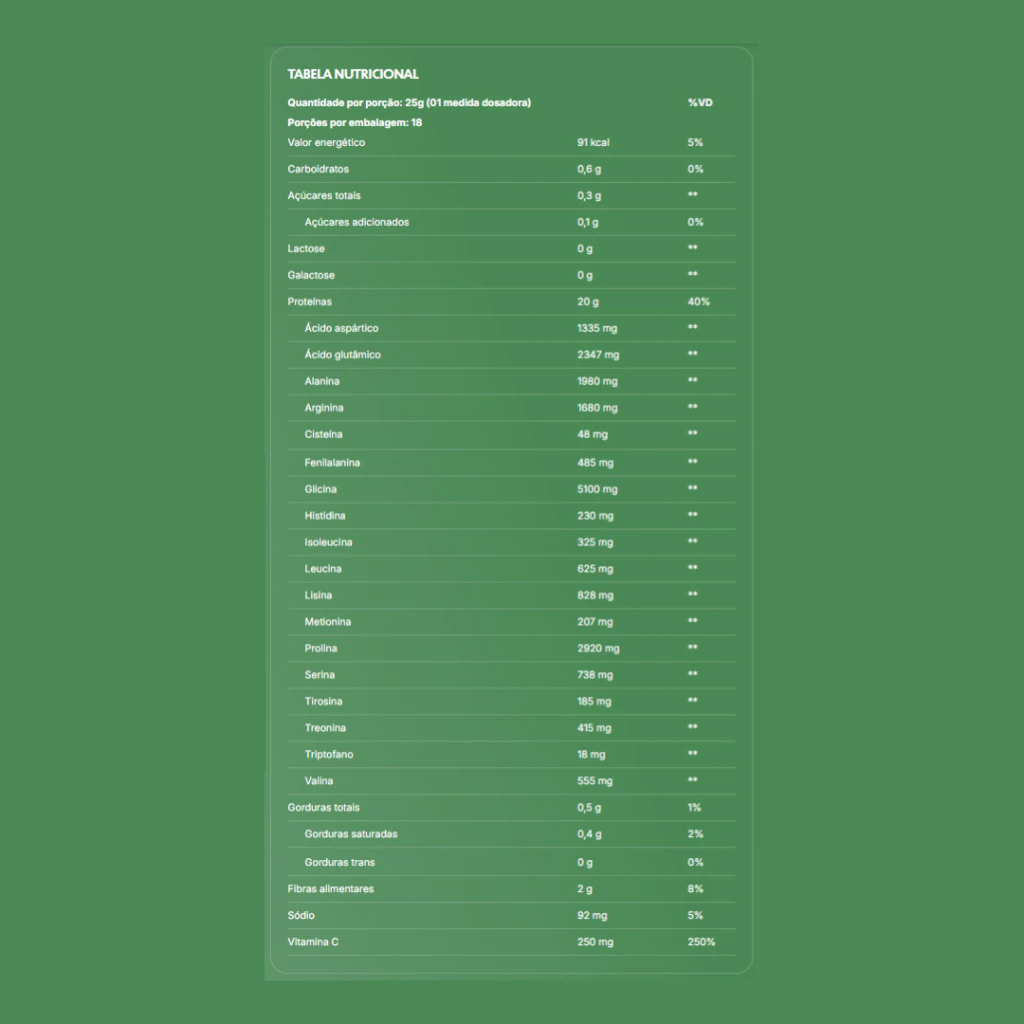Select the Triptofano row label
1024x1024 pixels.
point(329,755)
